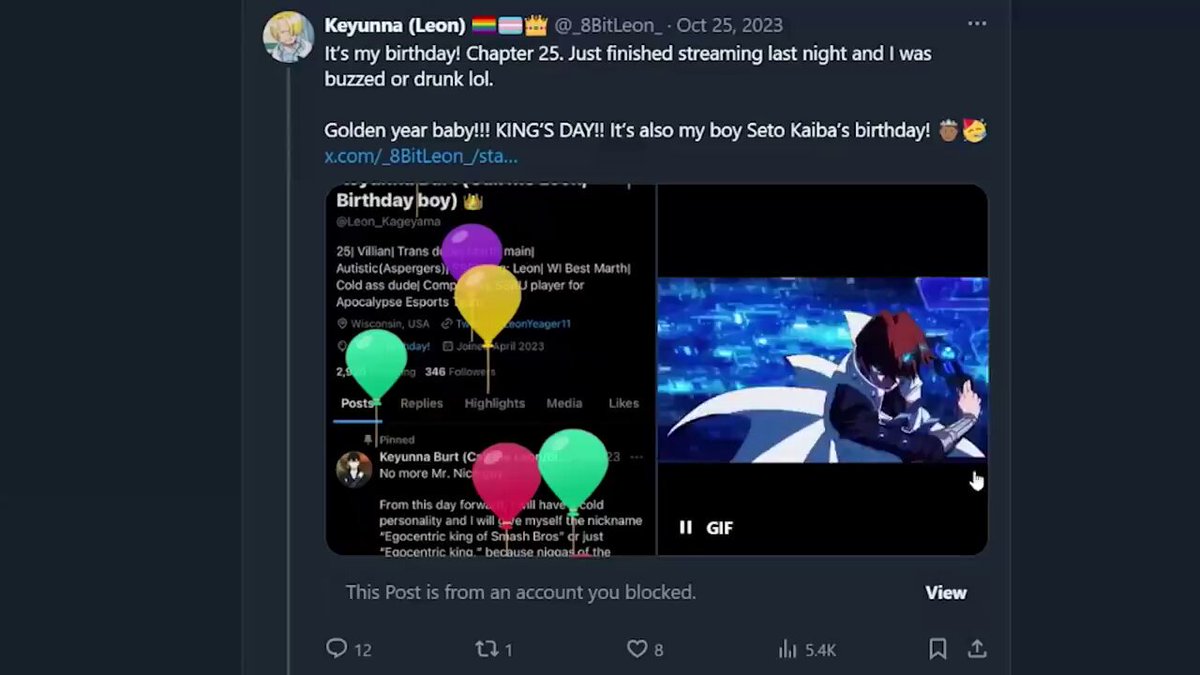
Task: Share the post via the upload arrow icon
Action: 977,649
